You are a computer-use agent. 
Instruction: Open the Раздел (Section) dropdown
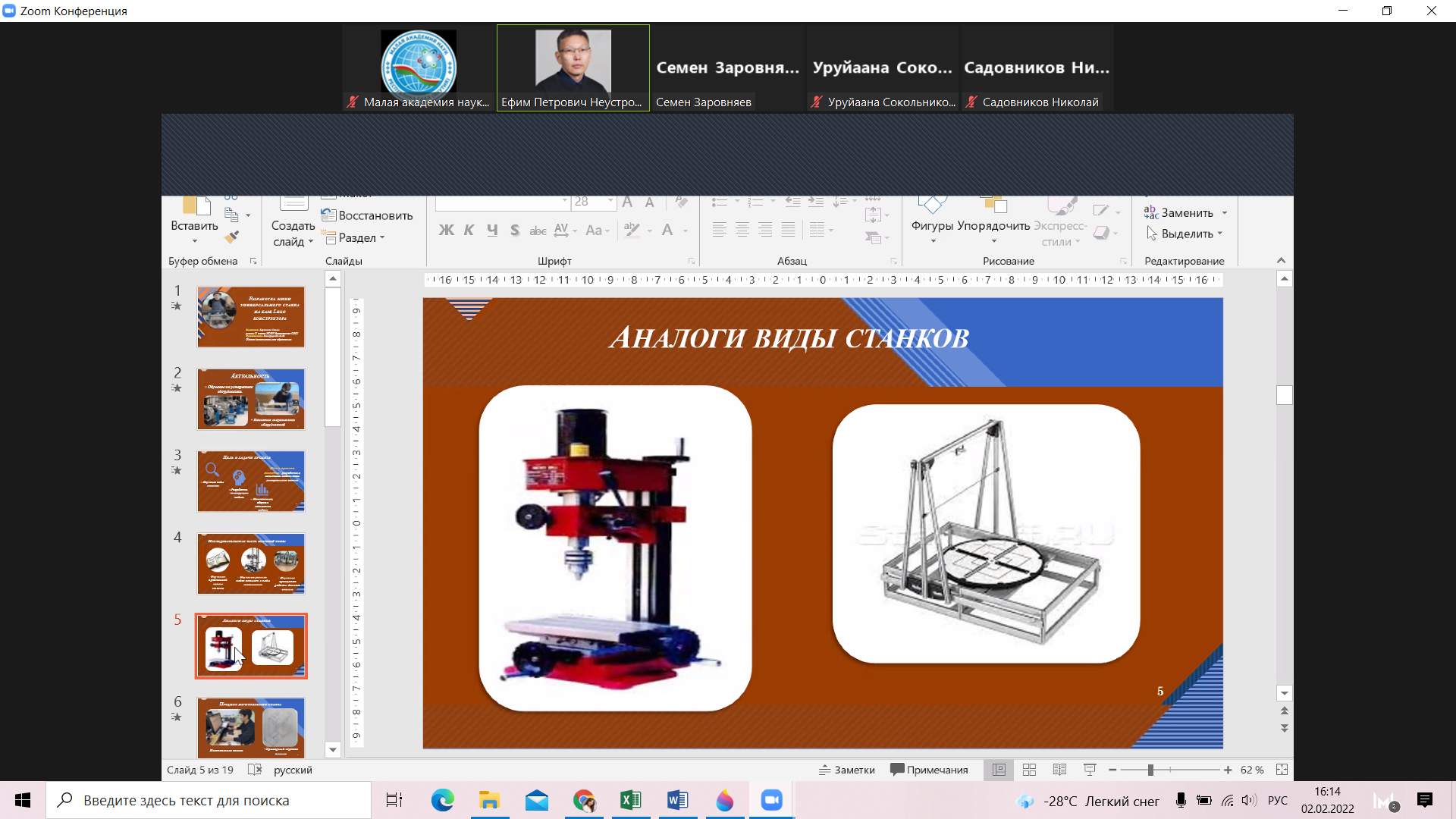pos(356,237)
